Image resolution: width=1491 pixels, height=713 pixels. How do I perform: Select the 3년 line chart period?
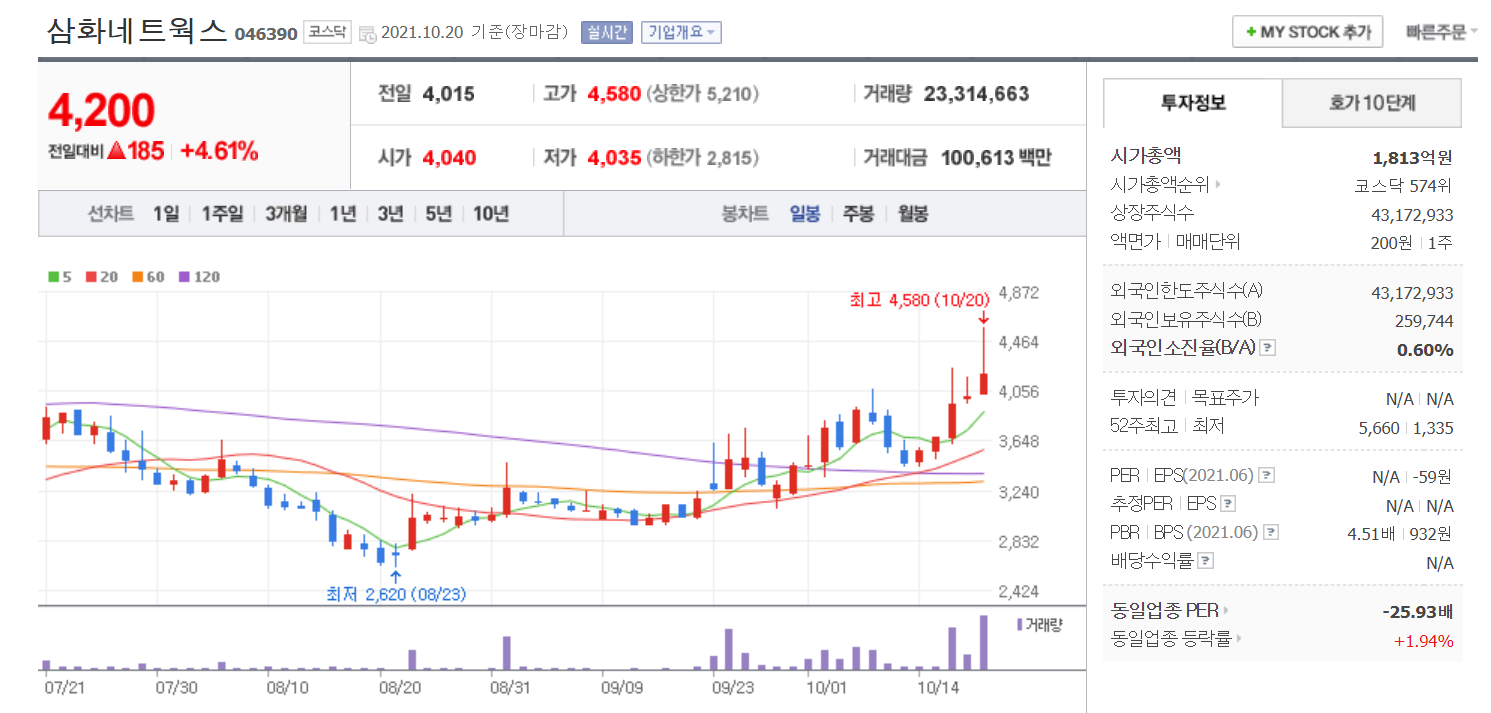click(x=390, y=213)
